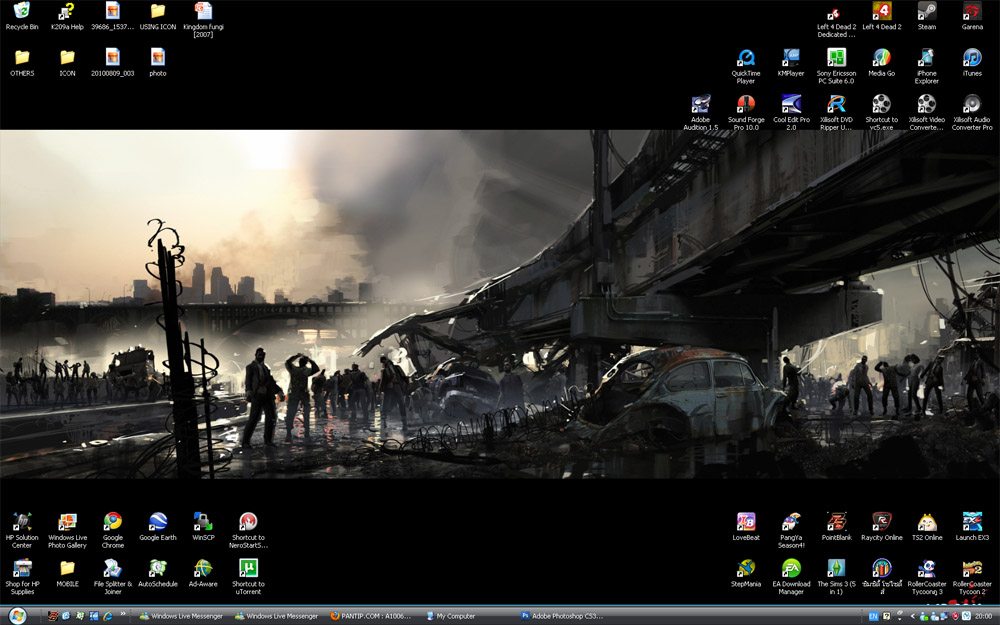Select the MOBILE folder
This screenshot has height=625, width=1000.
67,573
